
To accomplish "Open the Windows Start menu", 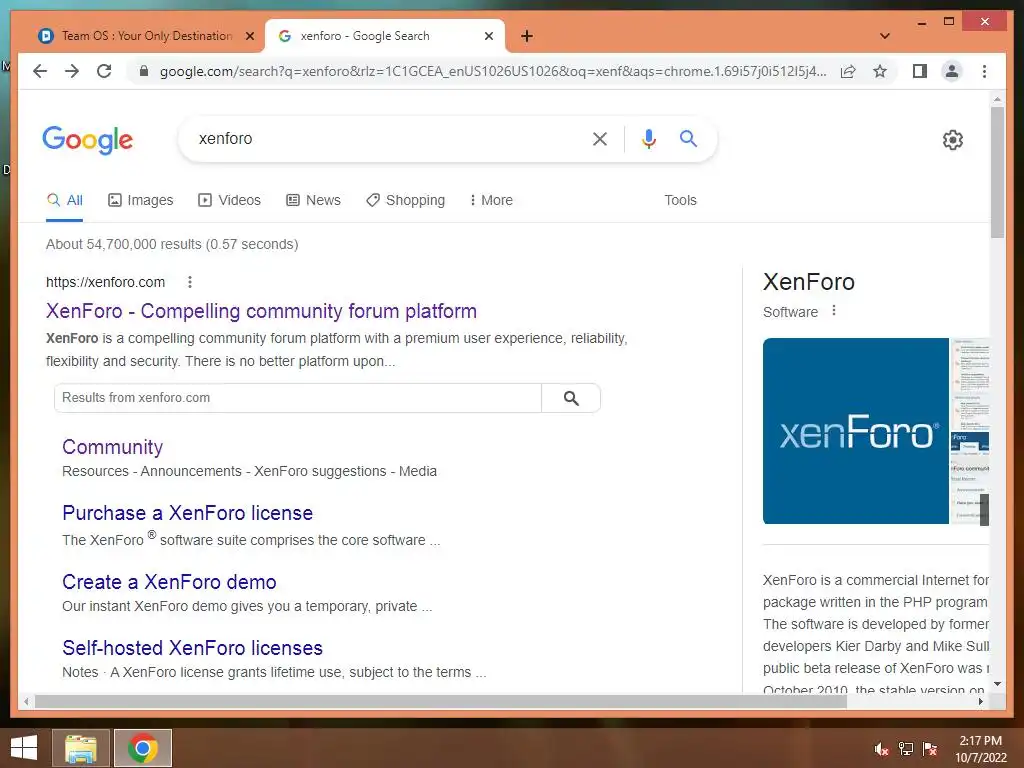I will coord(24,748).
